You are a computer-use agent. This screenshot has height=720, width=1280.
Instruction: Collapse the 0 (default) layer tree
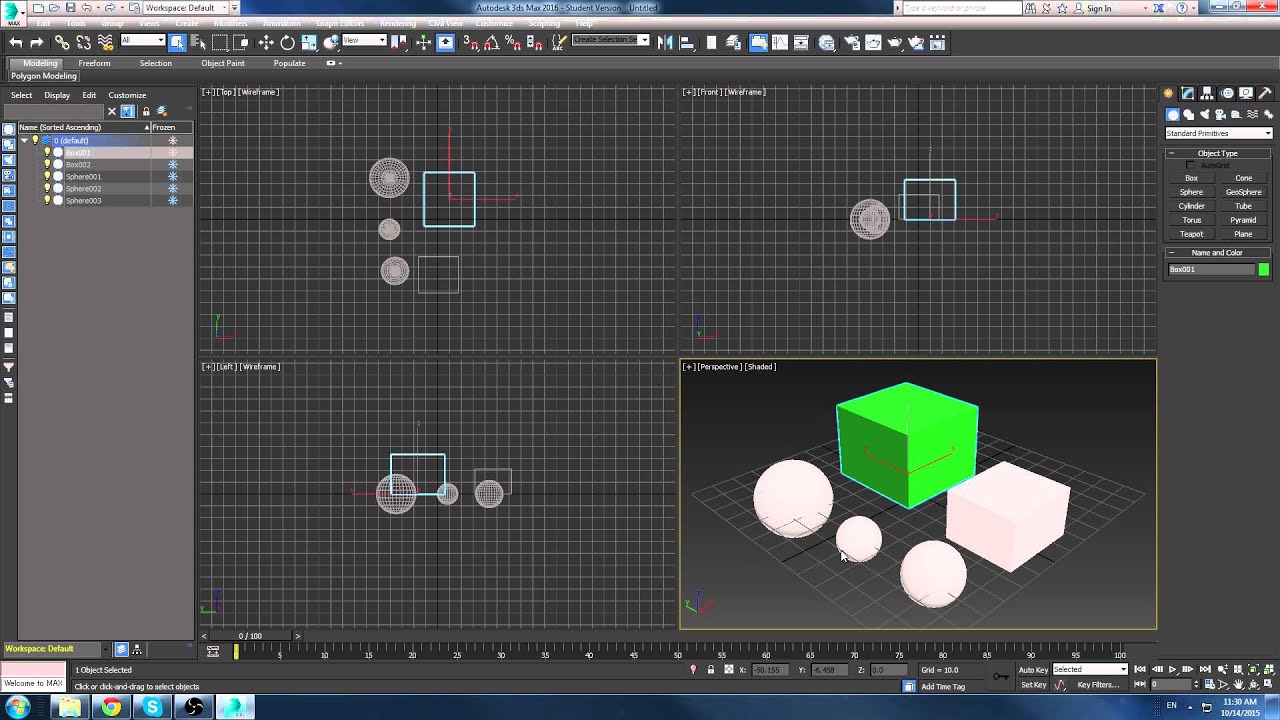tap(24, 140)
